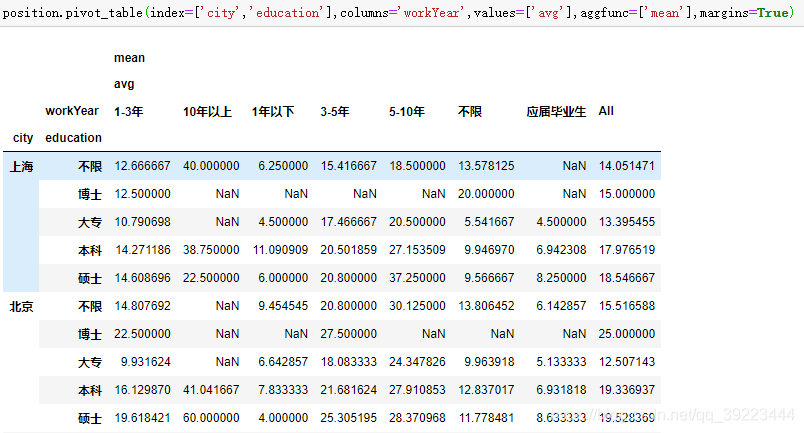The image size is (804, 433).
Task: Select cell value 14.271186
Action: click(143, 250)
